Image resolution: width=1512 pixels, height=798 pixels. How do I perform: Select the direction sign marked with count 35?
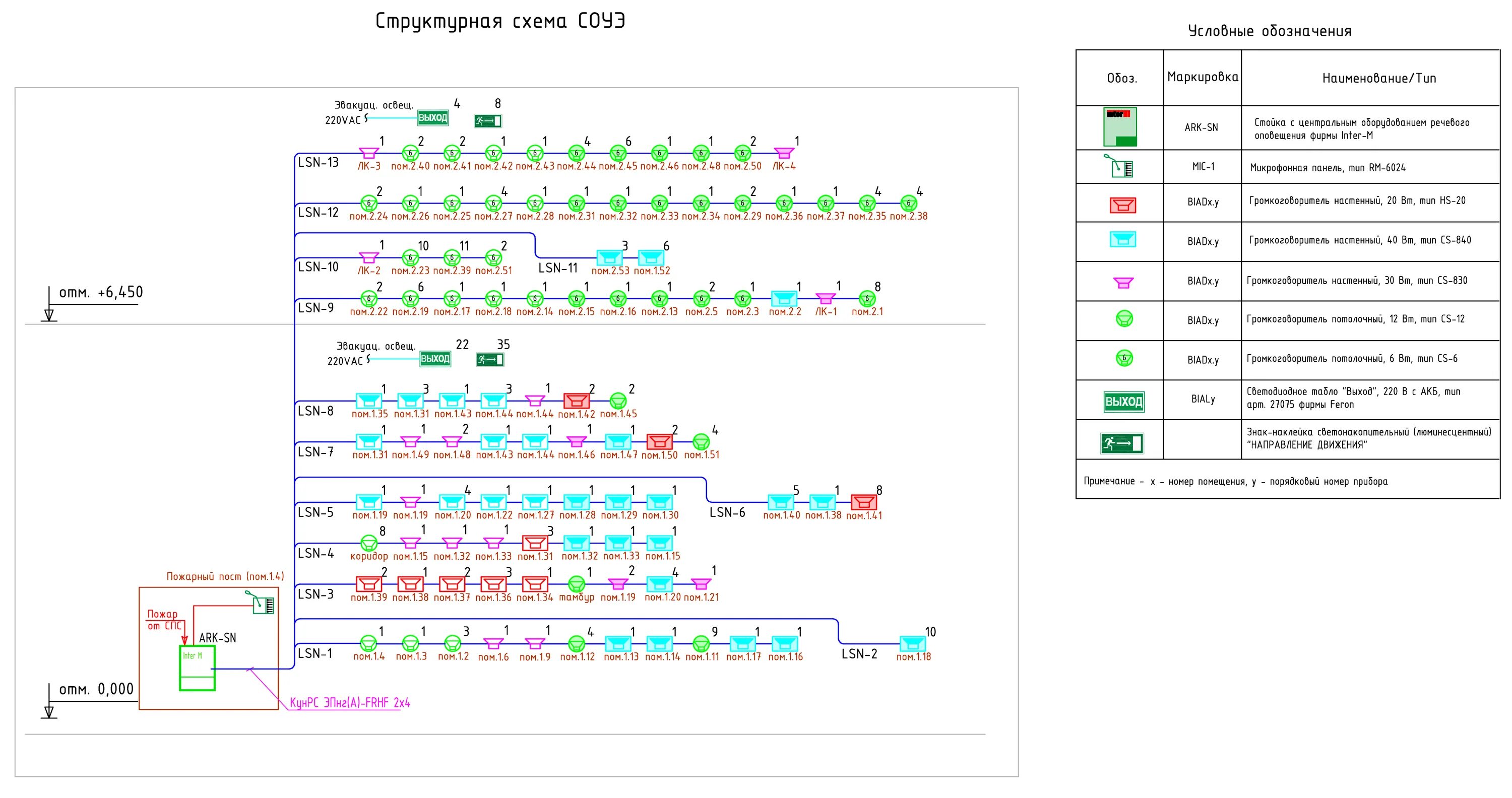pyautogui.click(x=490, y=360)
